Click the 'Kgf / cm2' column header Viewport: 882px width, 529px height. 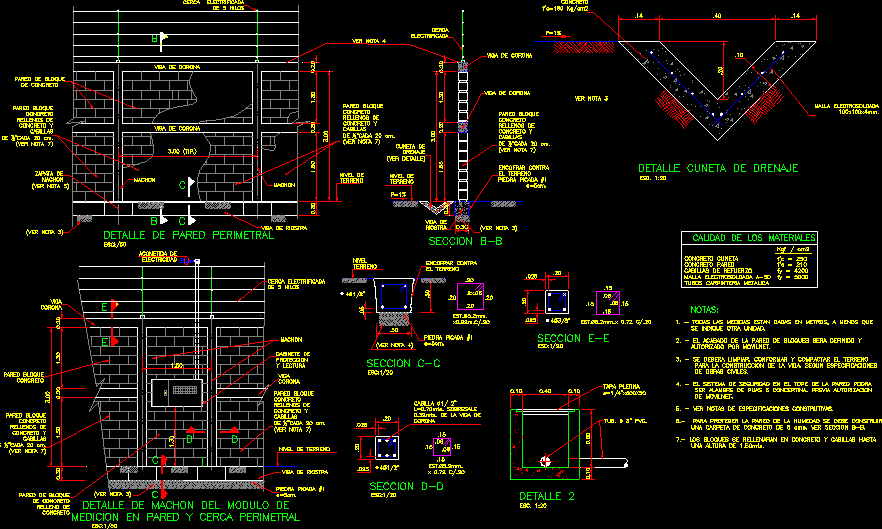(793, 249)
